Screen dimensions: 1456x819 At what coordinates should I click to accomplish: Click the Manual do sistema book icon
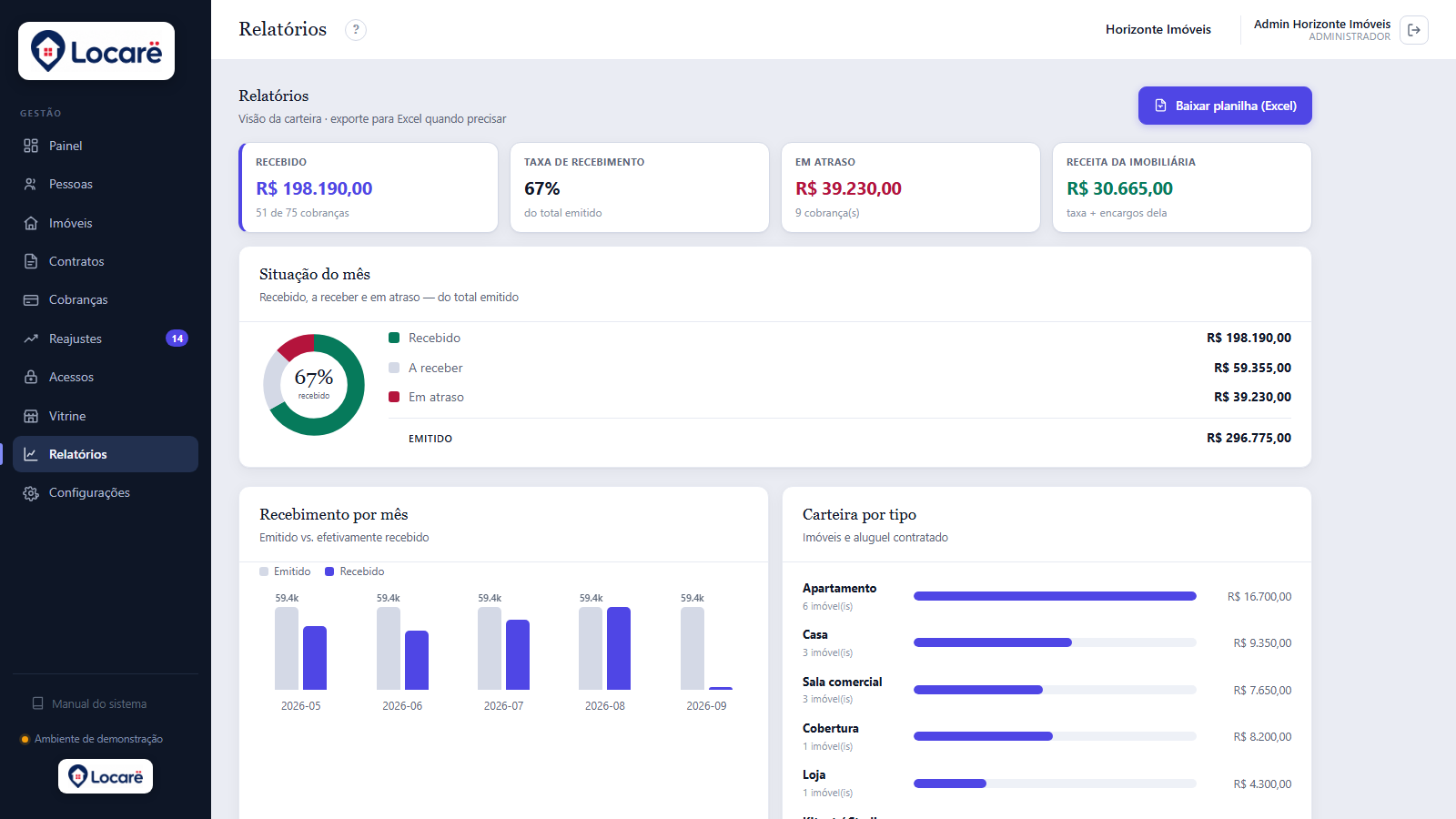[x=38, y=703]
